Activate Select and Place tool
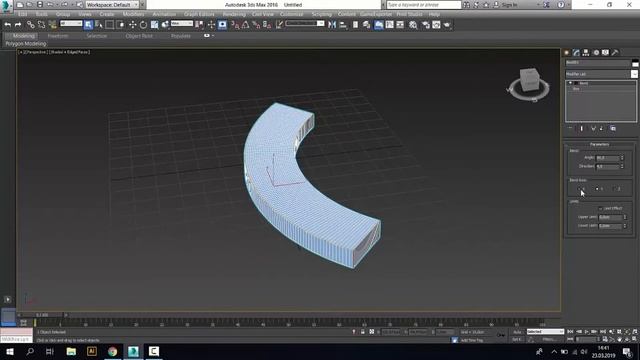640x360 pixels. point(165,25)
